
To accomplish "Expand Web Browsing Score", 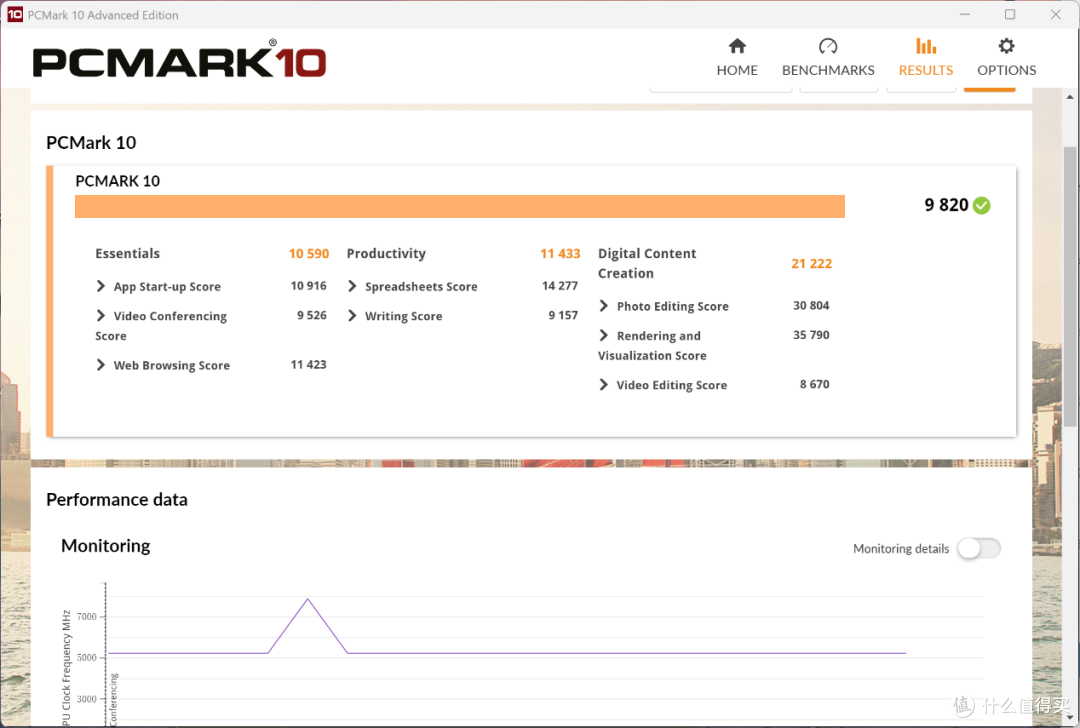I will pos(101,365).
